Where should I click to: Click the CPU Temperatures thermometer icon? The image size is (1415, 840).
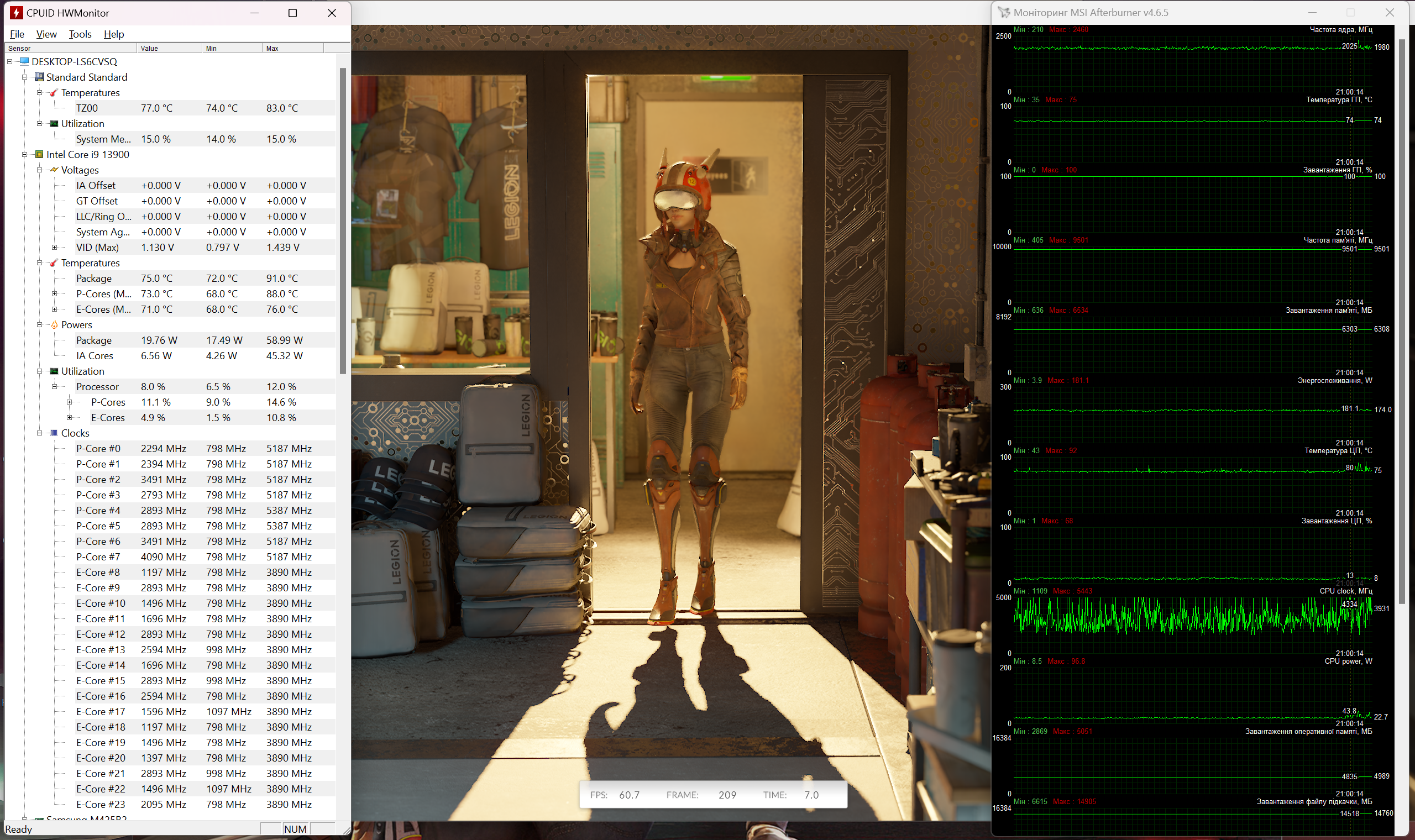pos(54,263)
